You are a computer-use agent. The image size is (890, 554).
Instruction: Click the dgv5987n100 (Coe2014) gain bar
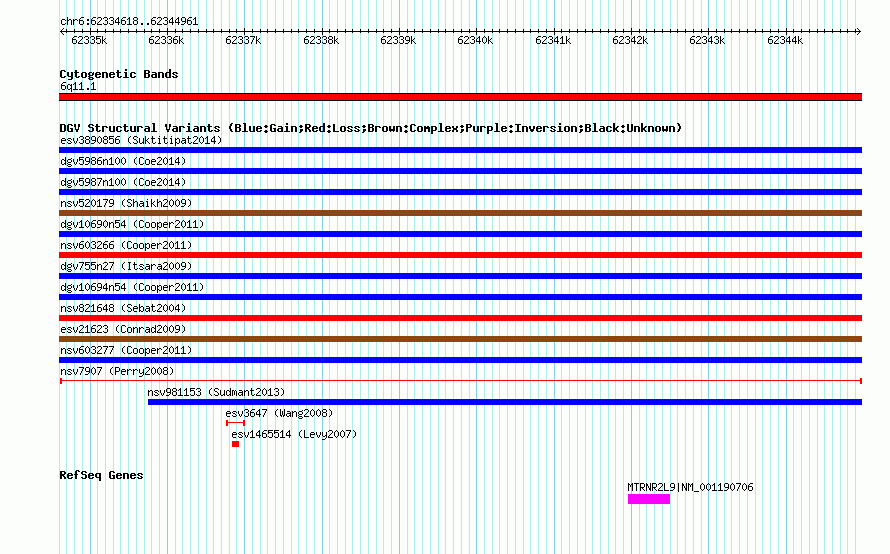[x=460, y=192]
